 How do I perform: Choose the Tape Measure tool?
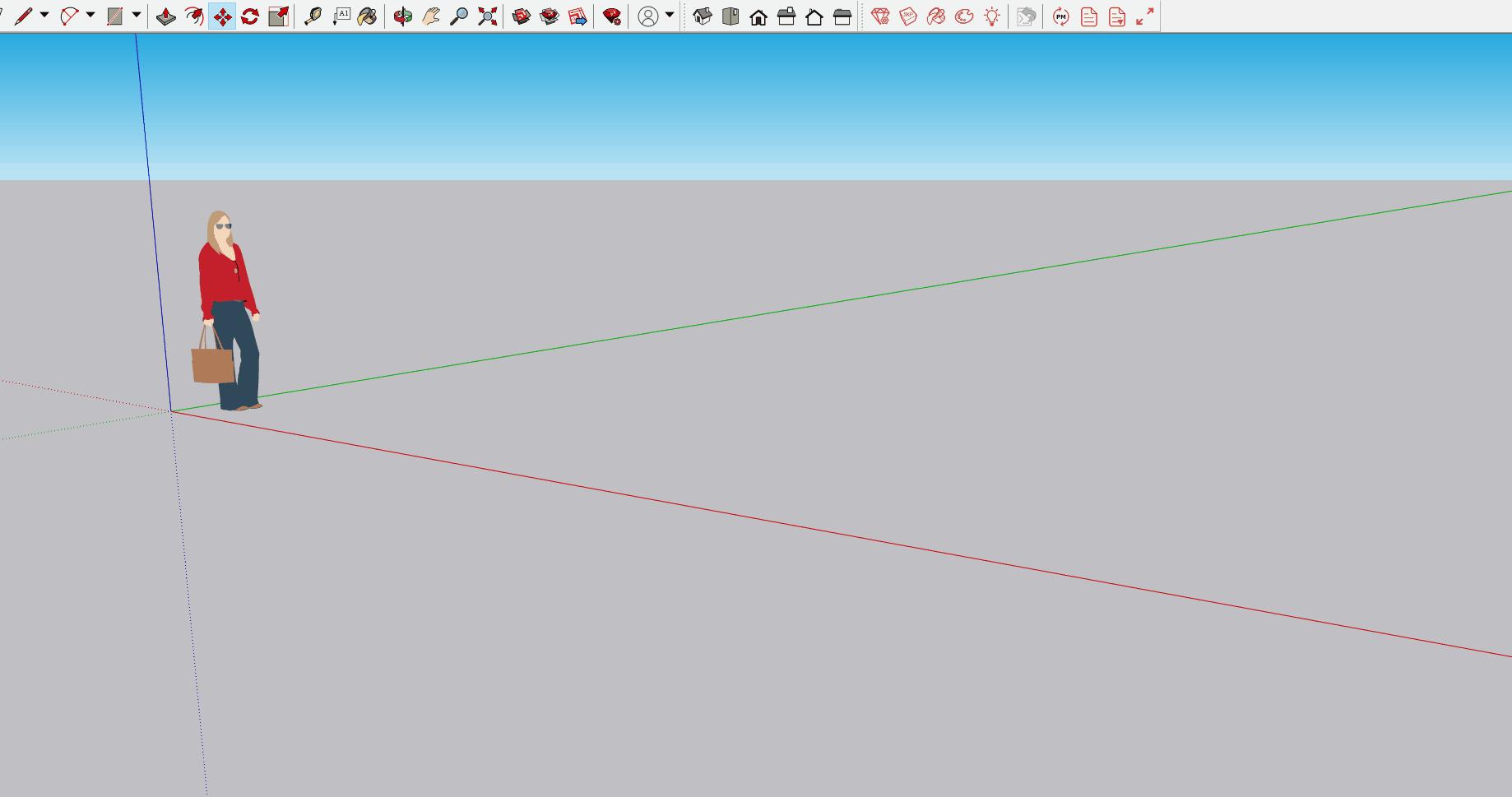pos(313,16)
